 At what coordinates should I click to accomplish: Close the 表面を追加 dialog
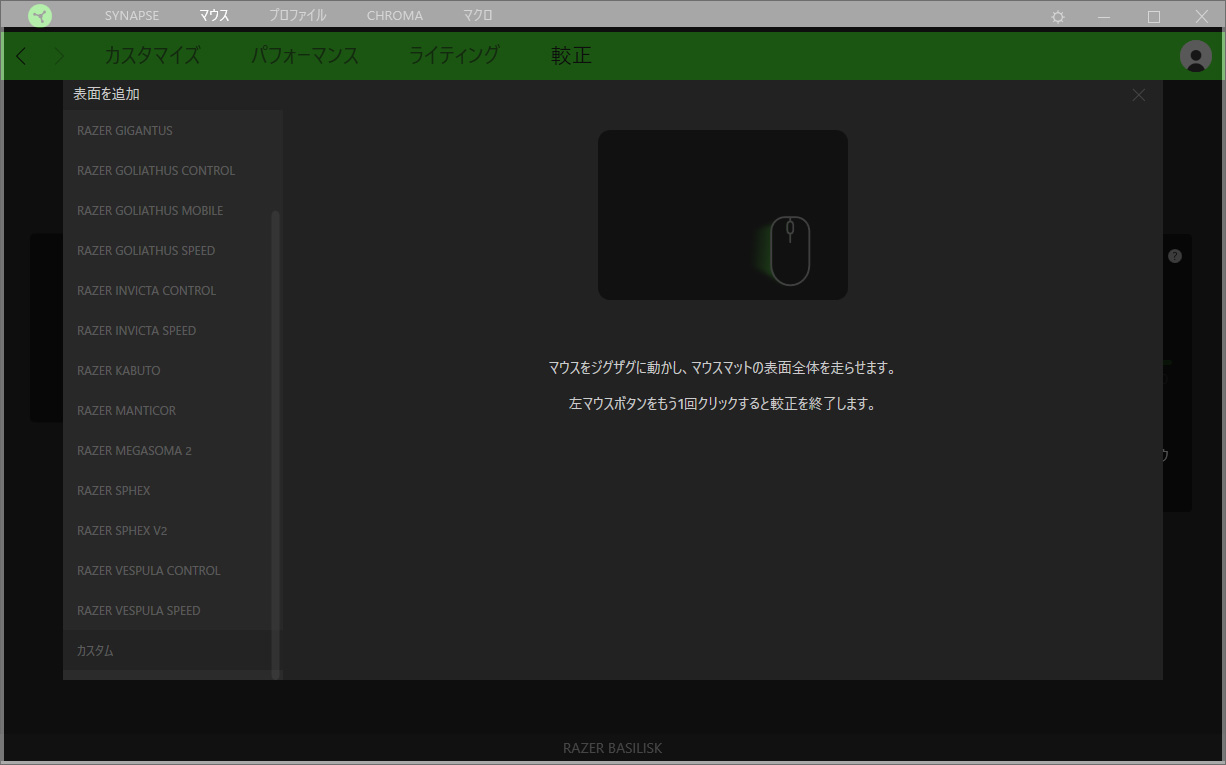(x=1138, y=95)
